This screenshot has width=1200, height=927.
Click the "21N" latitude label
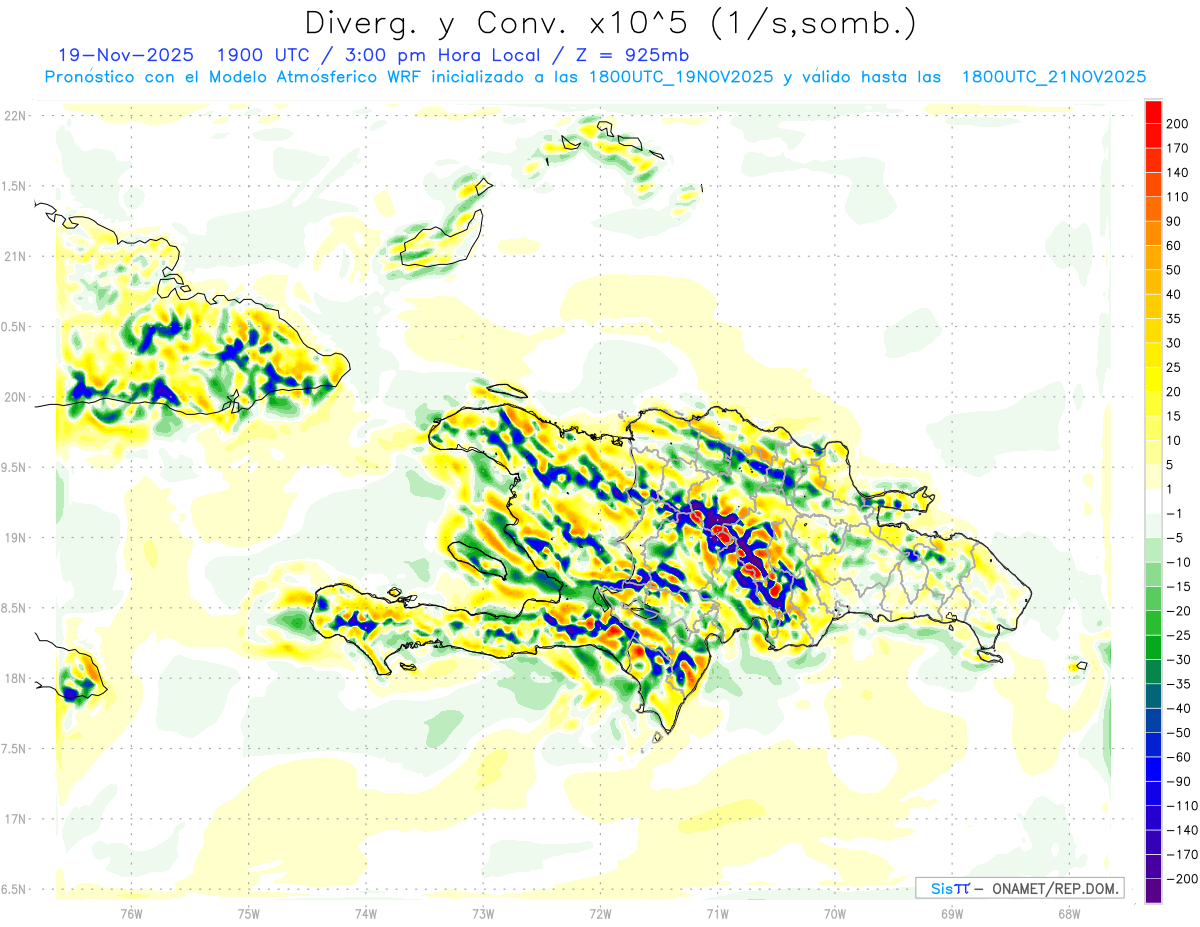(15, 256)
